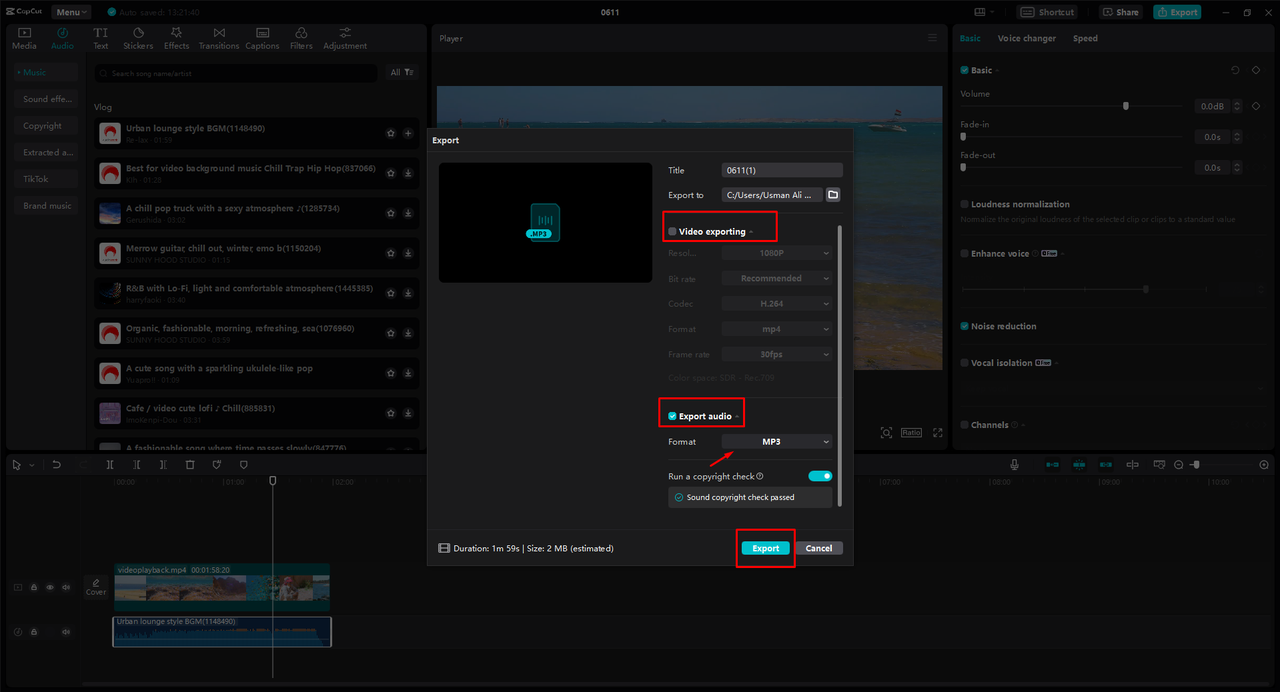Add Urban lounge style BGM to the timeline
Viewport: 1280px width, 692px height.
point(408,133)
